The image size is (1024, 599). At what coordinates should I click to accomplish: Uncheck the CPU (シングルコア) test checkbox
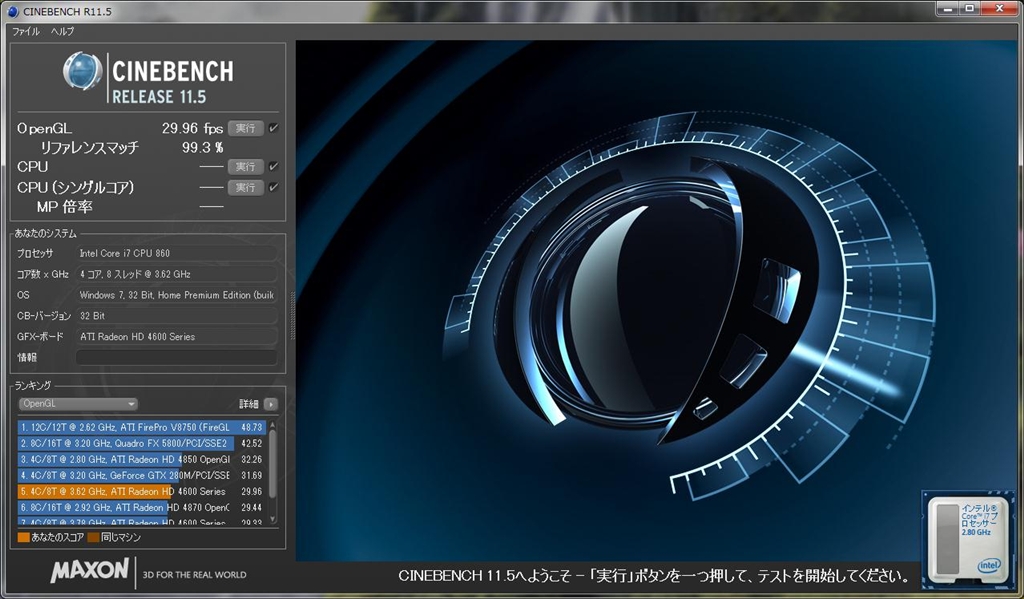pos(273,187)
